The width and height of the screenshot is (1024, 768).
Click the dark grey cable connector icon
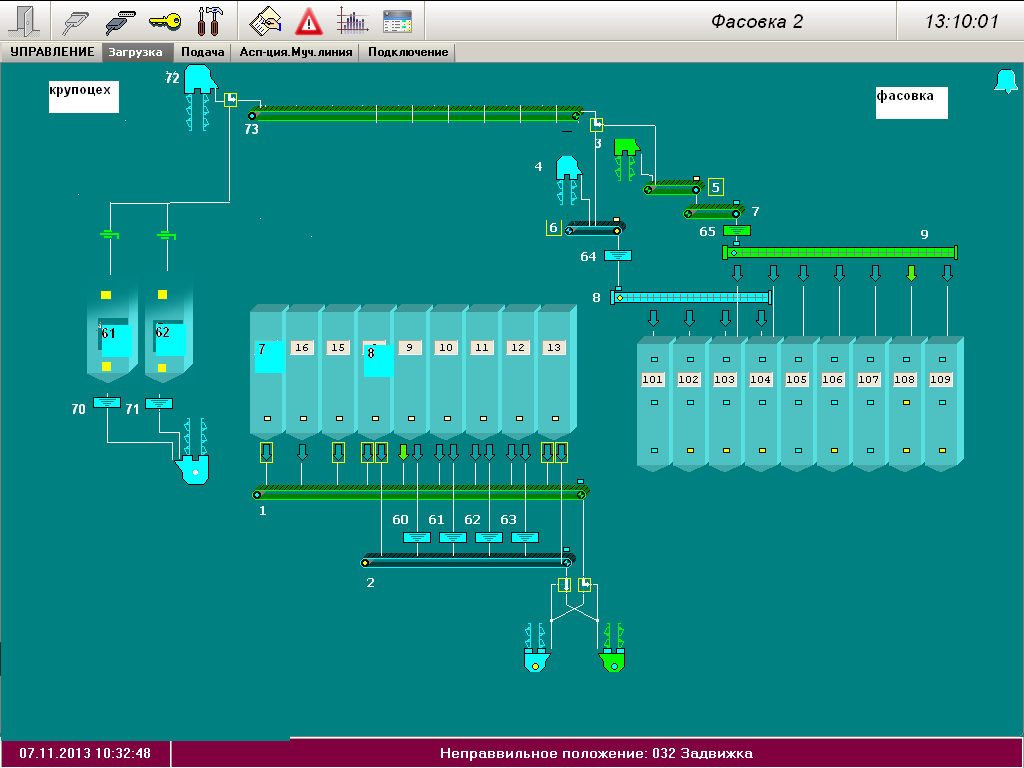[121, 21]
